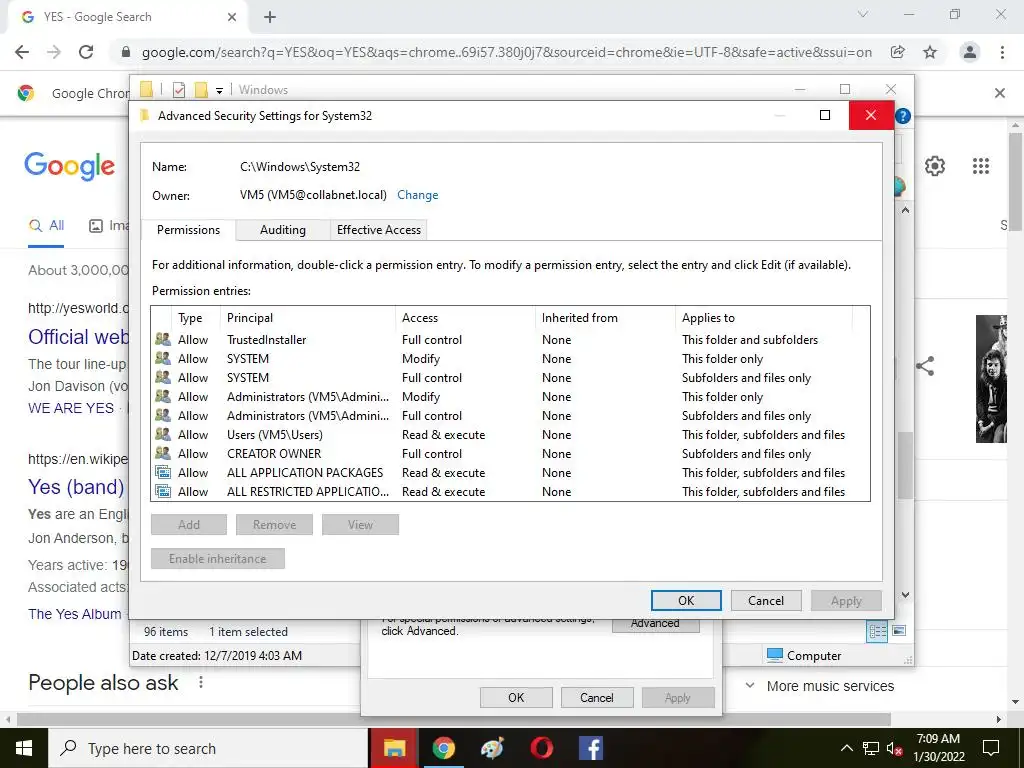1024x768 pixels.
Task: Click Explorer properties checkmark toolbar icon
Action: tap(178, 89)
